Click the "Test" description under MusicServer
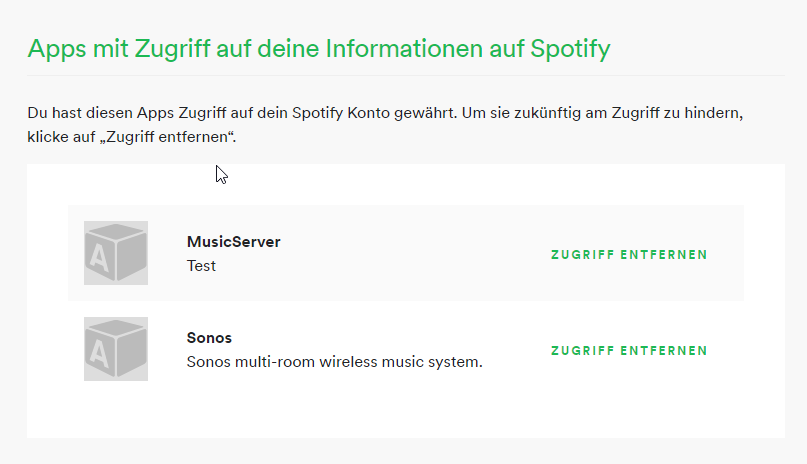This screenshot has width=807, height=464. (201, 266)
